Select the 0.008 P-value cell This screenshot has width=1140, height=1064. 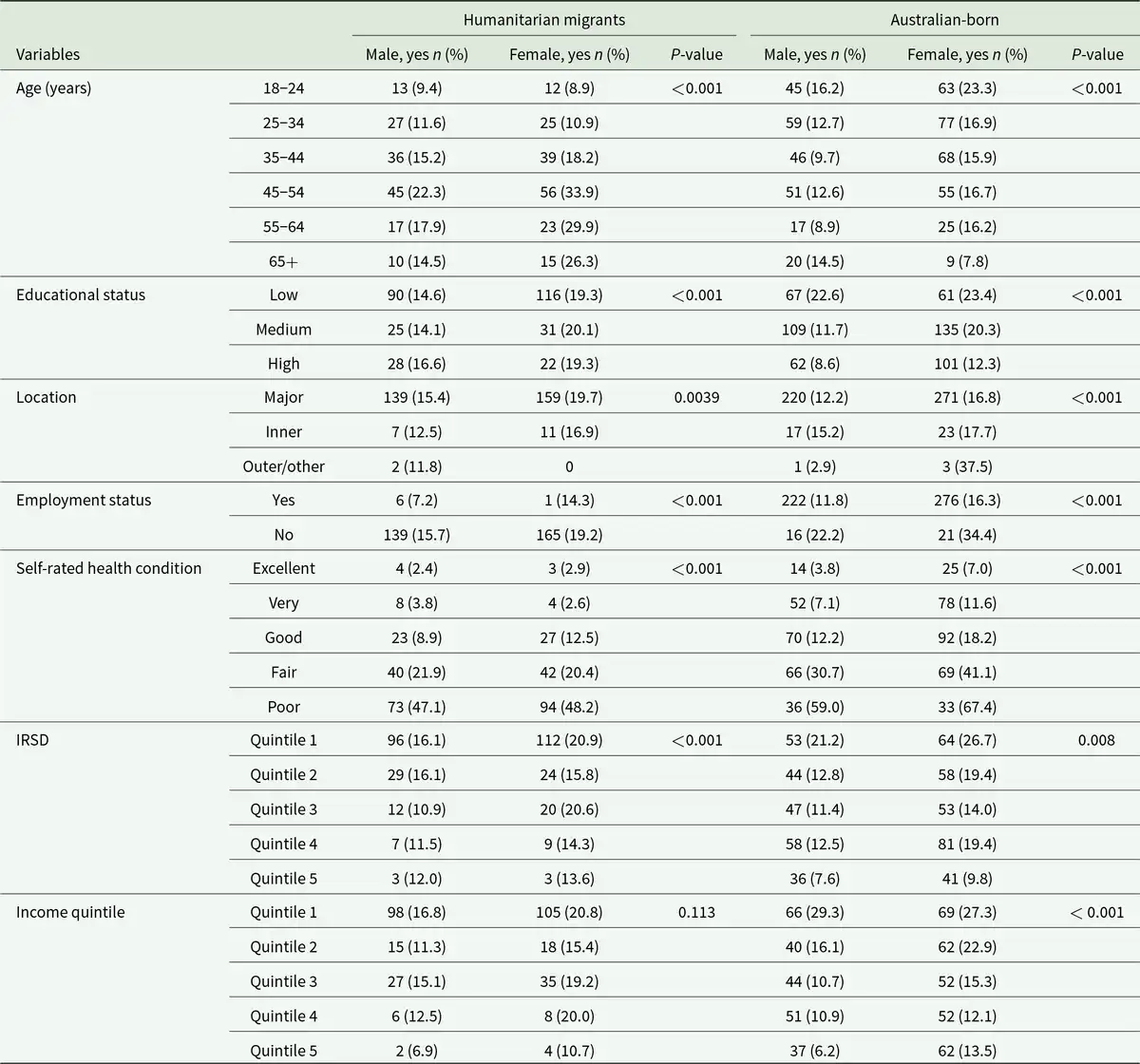coord(1096,739)
